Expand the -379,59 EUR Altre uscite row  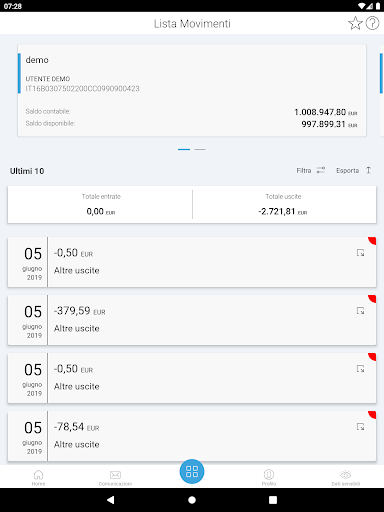pos(192,320)
